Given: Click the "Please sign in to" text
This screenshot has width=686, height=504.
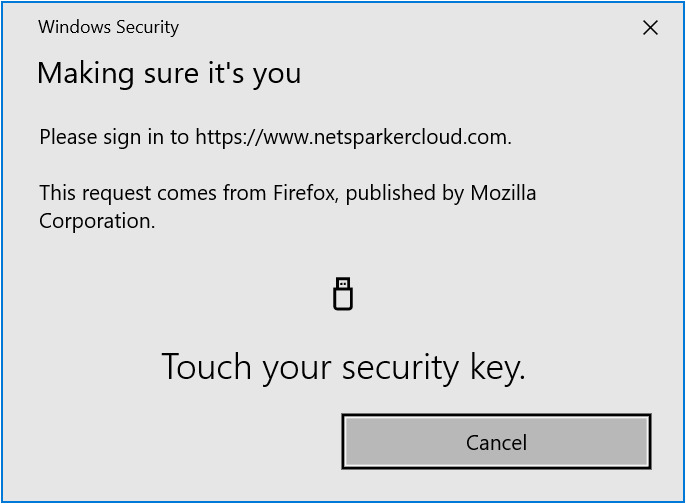Looking at the screenshot, I should (x=114, y=137).
